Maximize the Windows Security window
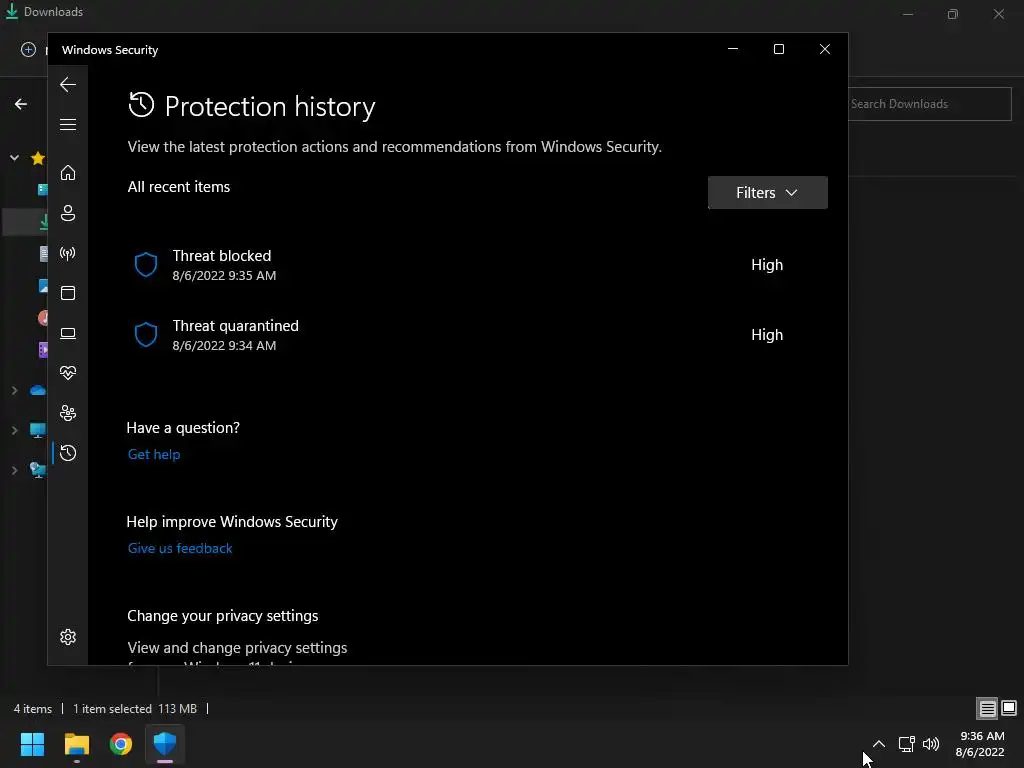 (778, 49)
